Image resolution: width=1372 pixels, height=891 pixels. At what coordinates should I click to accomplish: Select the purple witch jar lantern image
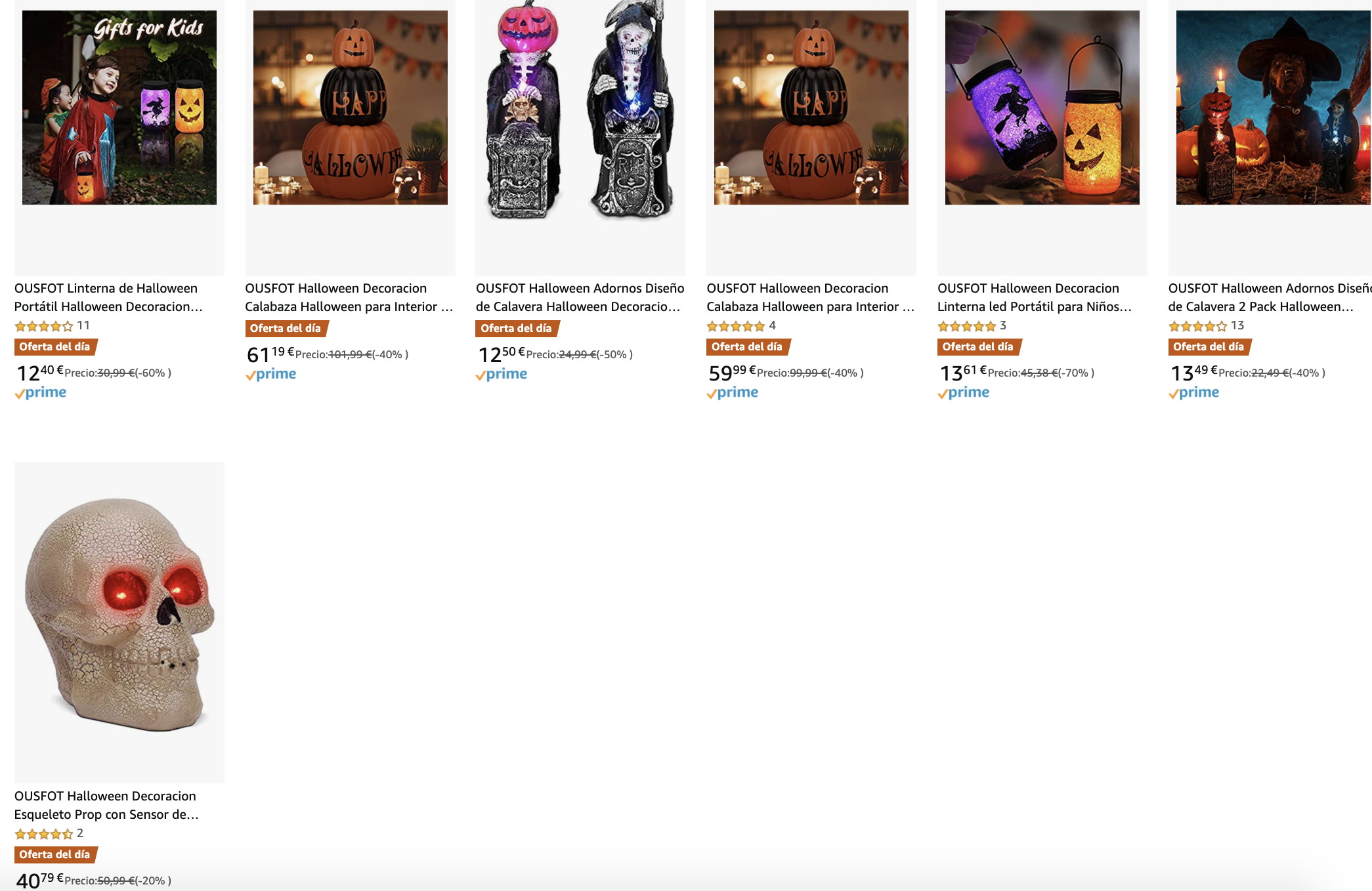pos(1042,107)
